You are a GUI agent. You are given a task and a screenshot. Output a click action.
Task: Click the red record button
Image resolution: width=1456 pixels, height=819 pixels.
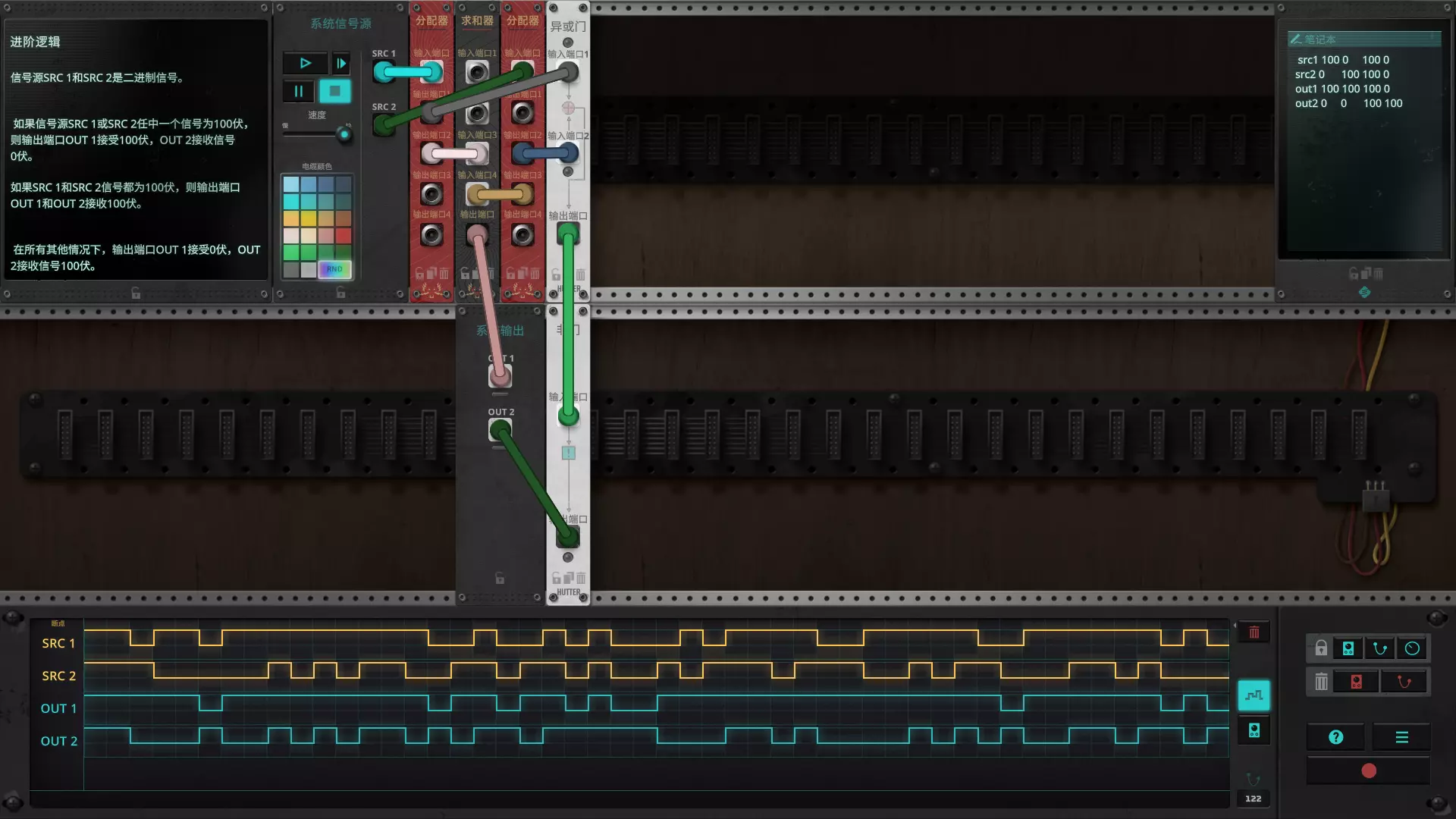[1369, 771]
